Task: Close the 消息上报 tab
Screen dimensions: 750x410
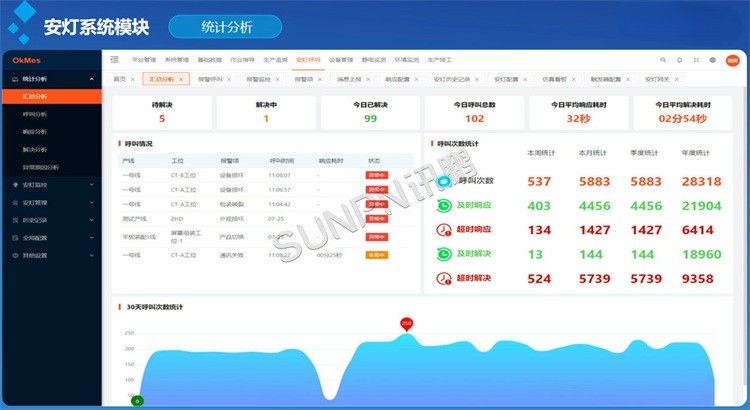Action: tap(368, 79)
